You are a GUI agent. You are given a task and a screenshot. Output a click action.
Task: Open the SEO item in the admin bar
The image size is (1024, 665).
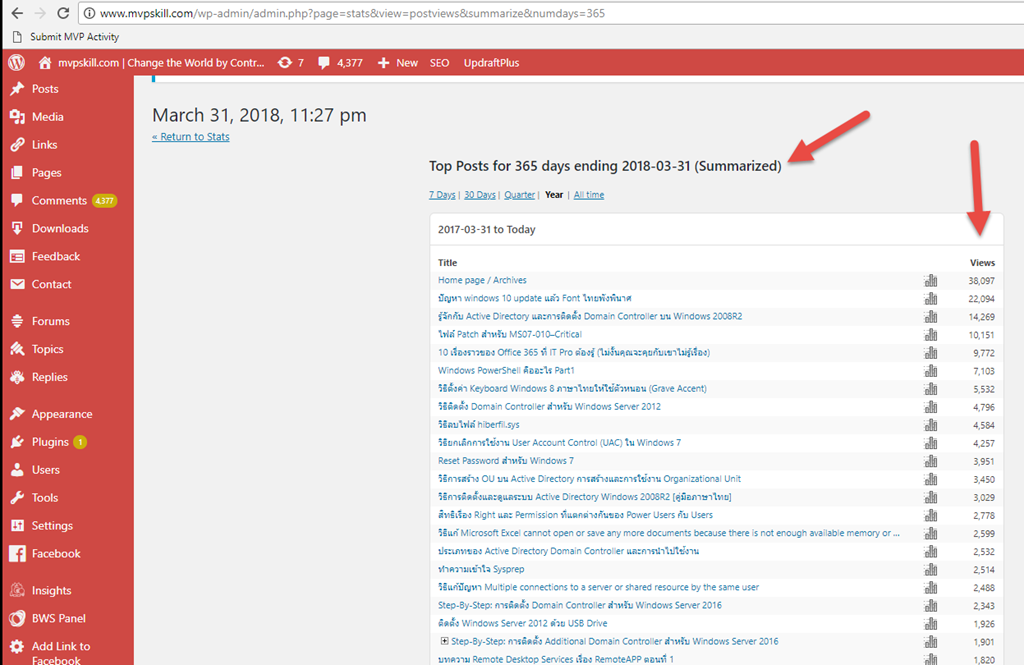(x=440, y=63)
